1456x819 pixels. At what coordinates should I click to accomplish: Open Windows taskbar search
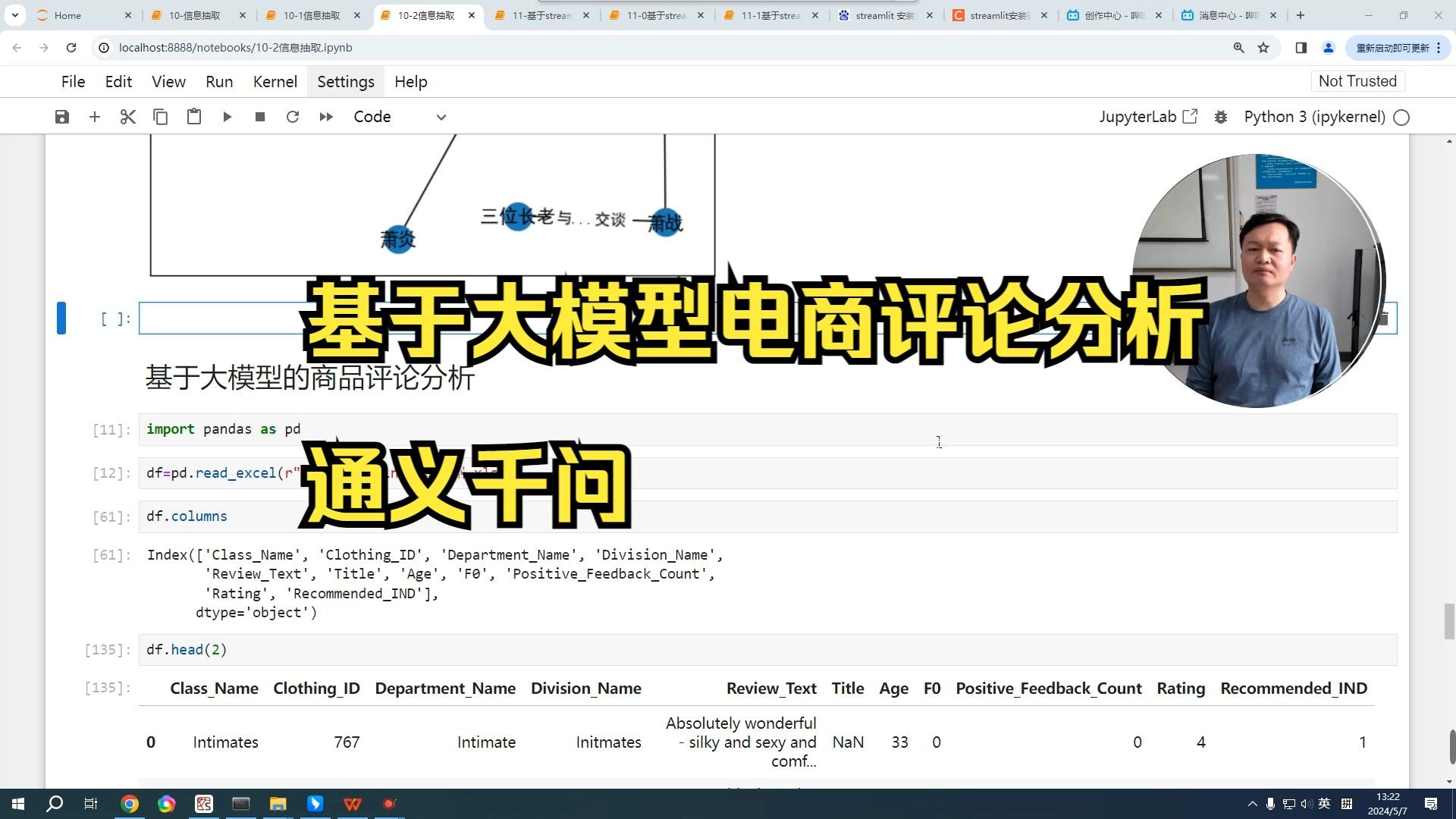(55, 804)
